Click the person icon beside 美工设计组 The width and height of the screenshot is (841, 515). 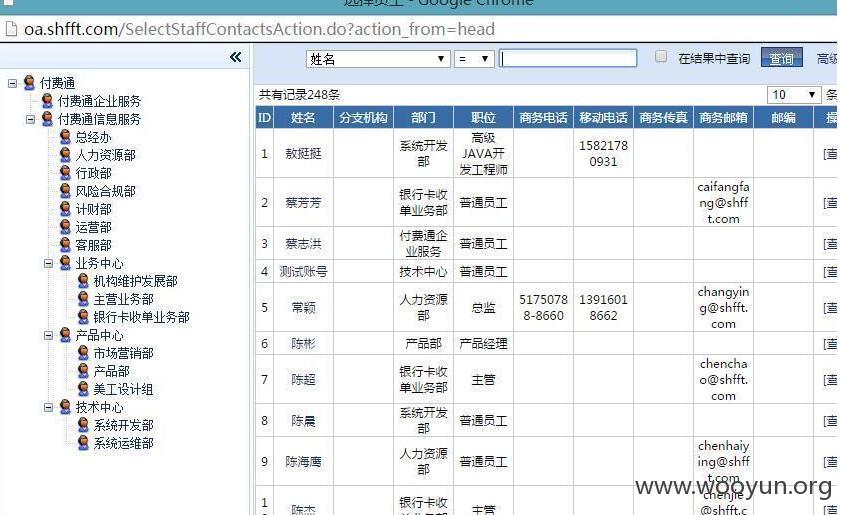point(83,388)
